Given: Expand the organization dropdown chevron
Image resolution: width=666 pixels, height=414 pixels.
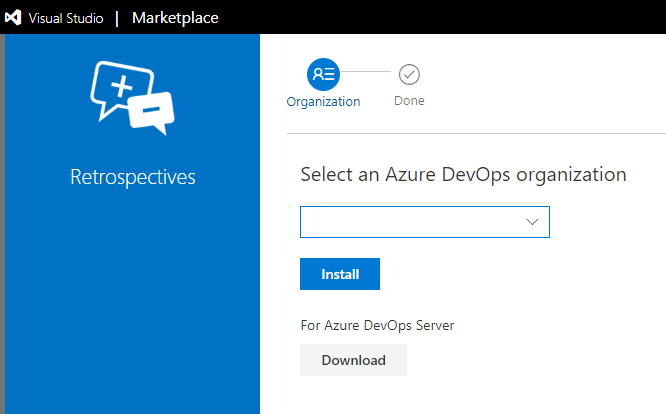Looking at the screenshot, I should pos(532,222).
